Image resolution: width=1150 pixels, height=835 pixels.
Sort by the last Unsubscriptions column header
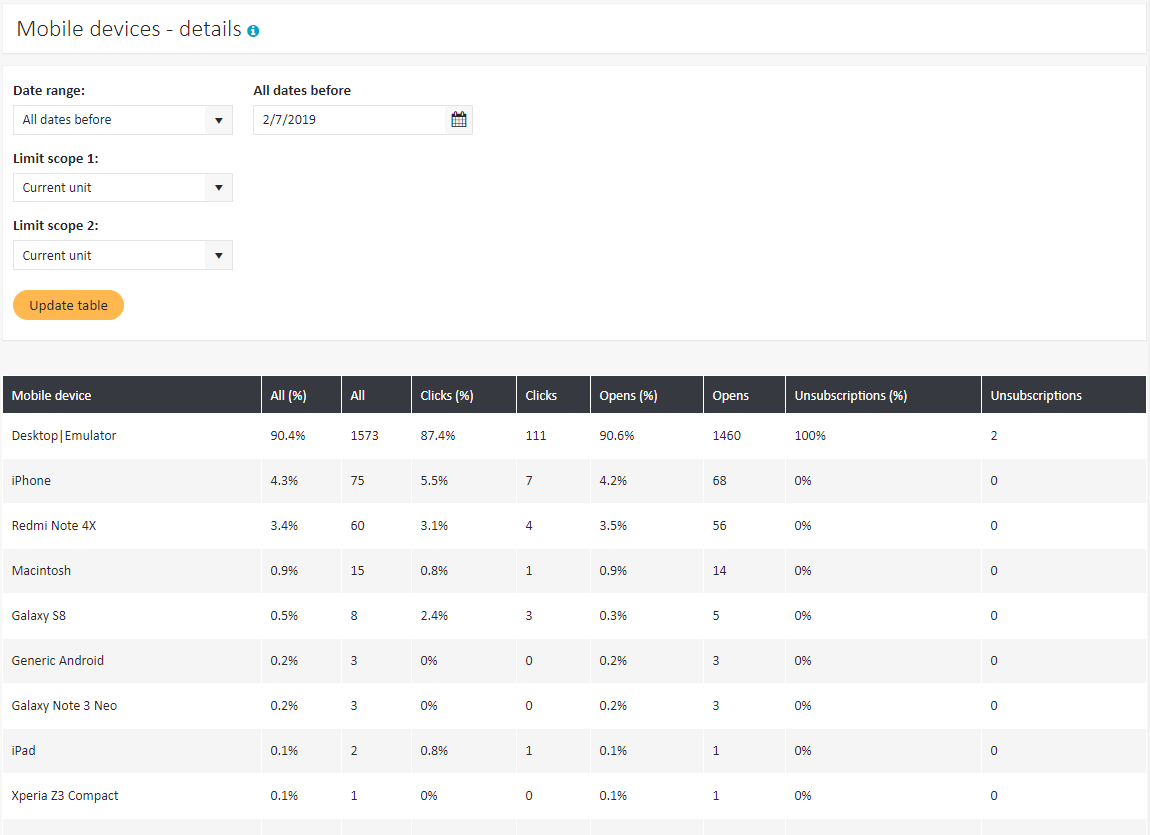pos(1036,396)
